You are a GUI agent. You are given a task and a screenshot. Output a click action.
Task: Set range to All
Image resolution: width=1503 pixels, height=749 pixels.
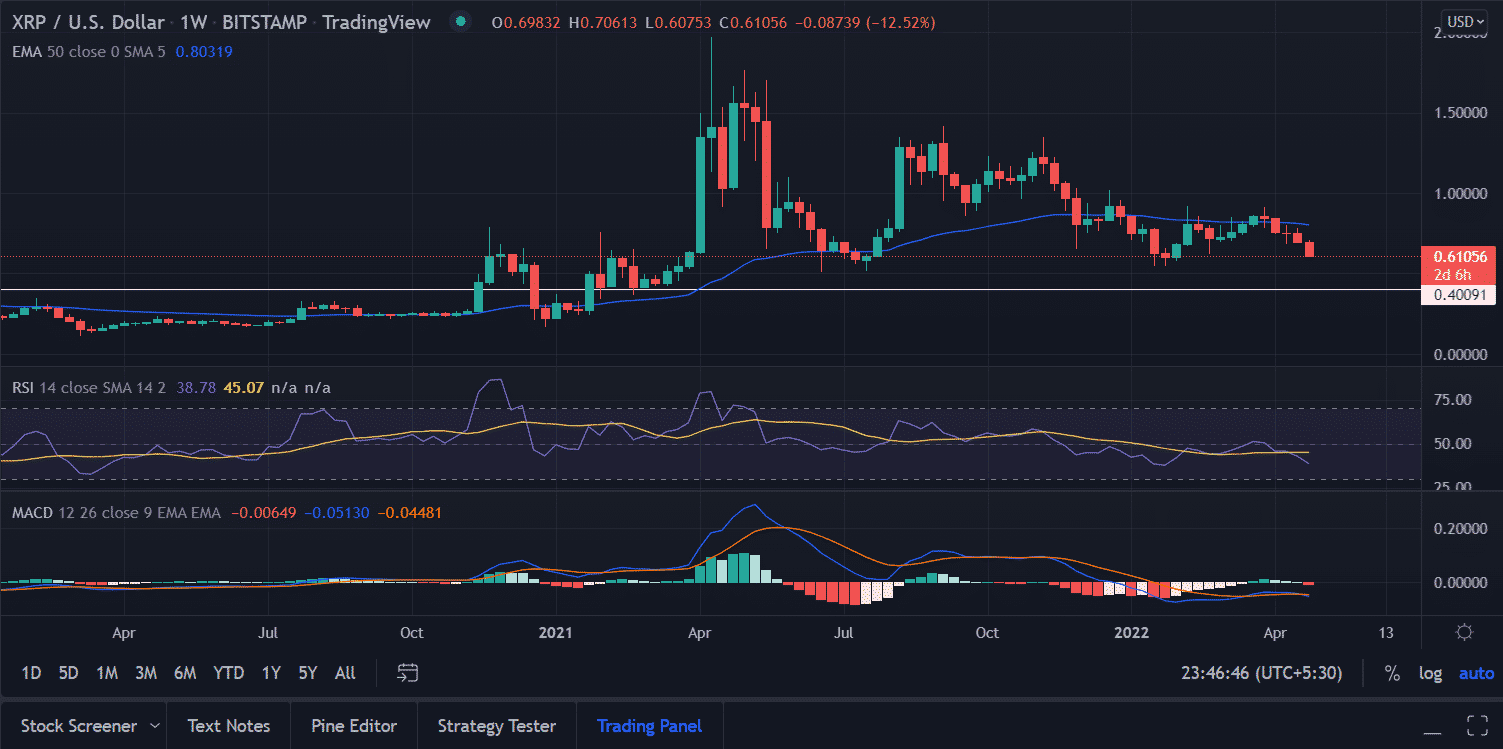[x=345, y=673]
